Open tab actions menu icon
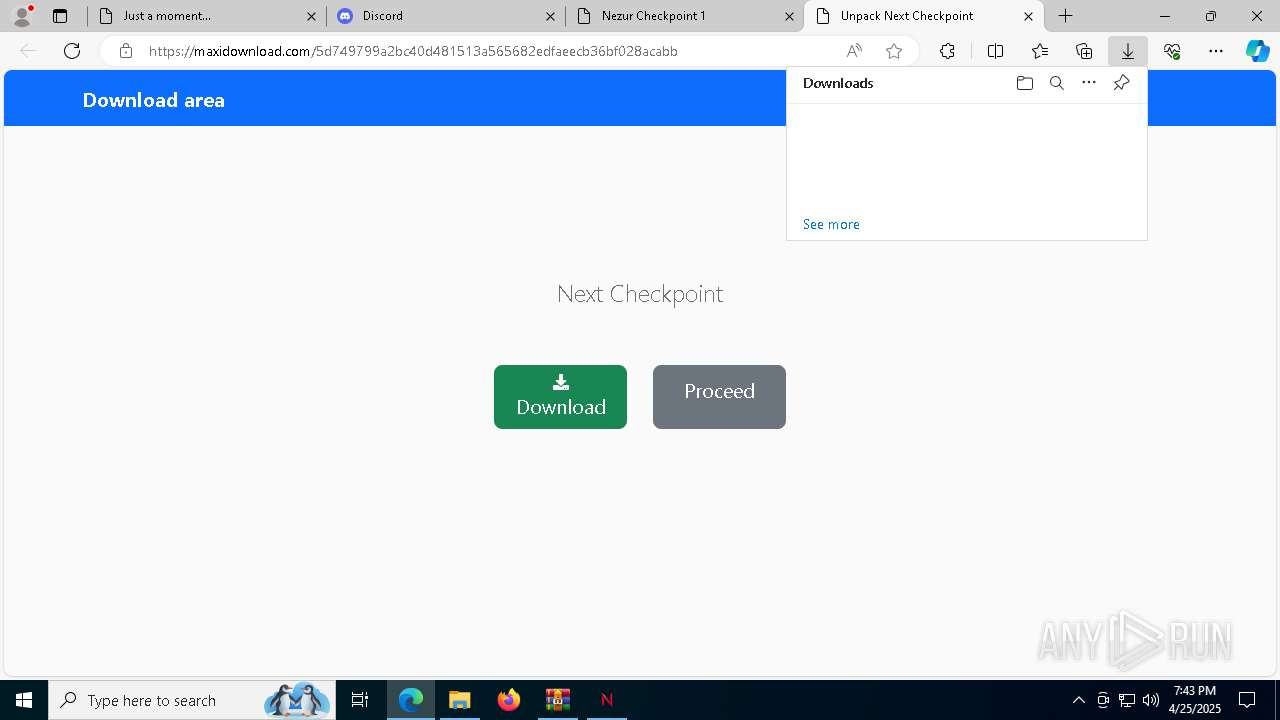1280x720 pixels. 60,16
